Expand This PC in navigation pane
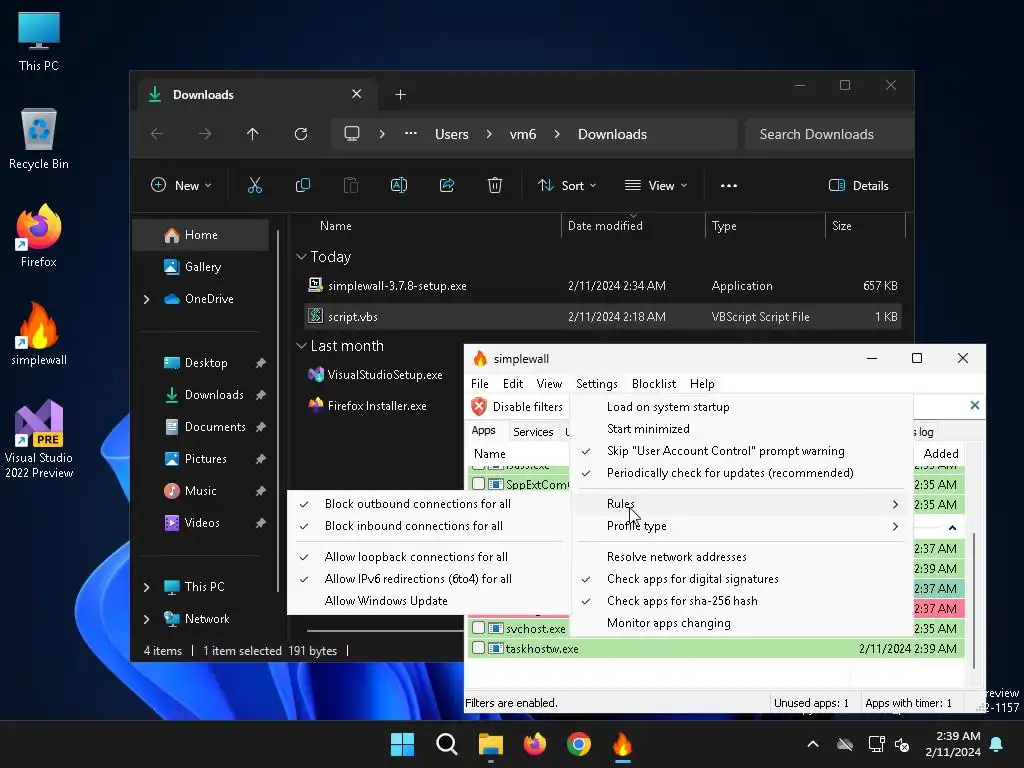 [146, 587]
